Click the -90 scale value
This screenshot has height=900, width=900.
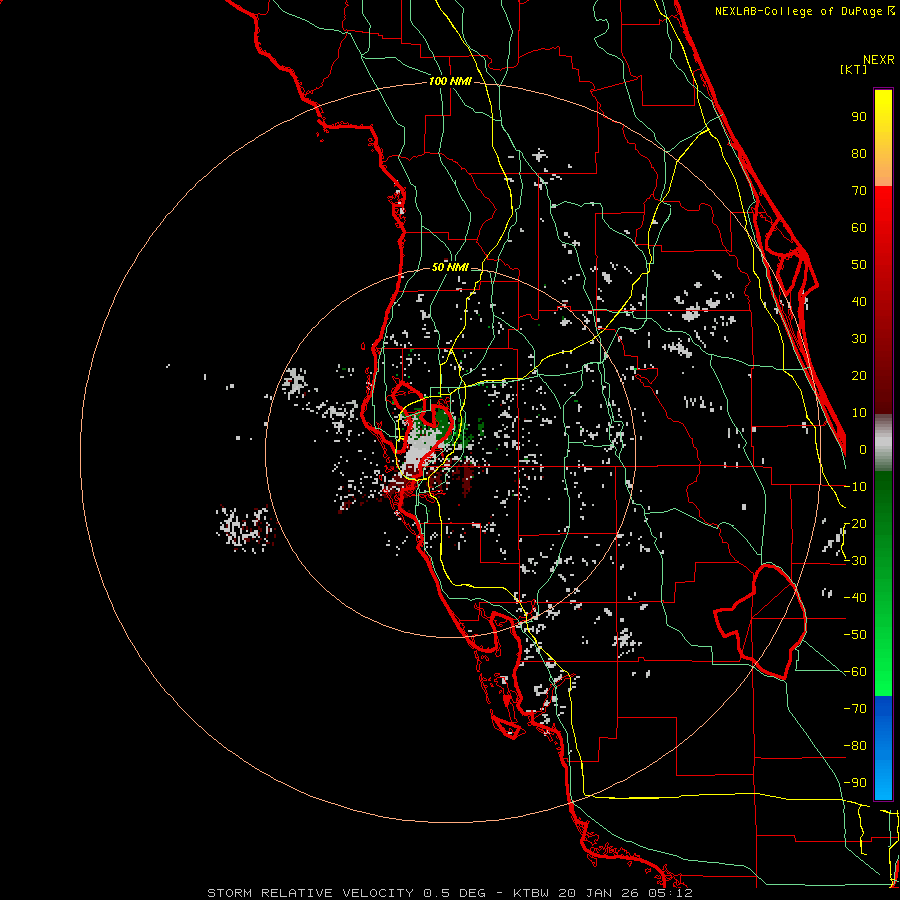coord(855,783)
